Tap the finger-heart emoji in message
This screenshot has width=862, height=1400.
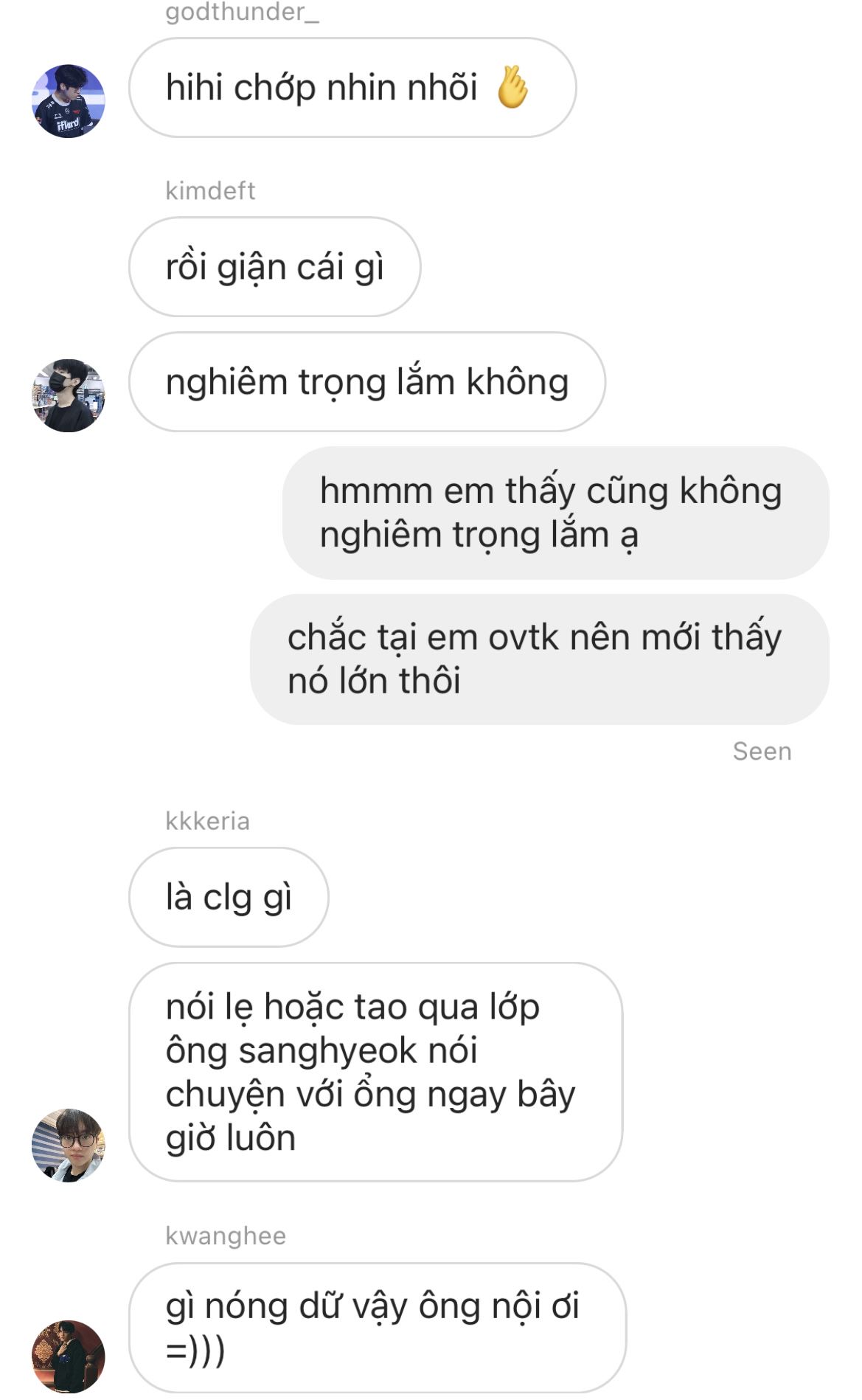512,87
